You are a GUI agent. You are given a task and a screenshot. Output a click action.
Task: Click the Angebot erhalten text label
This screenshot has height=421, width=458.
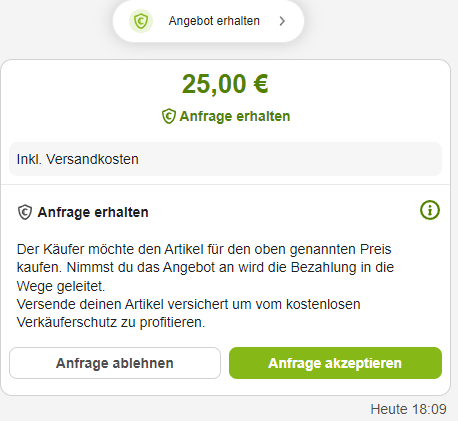214,21
